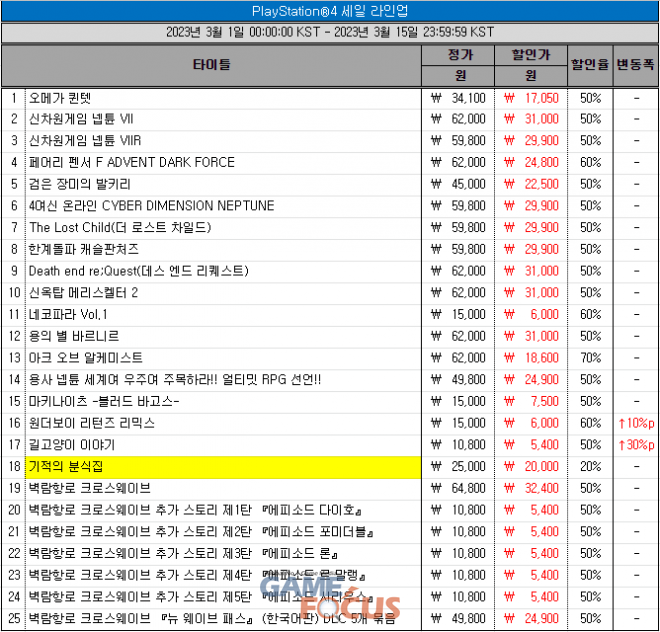The height and width of the screenshot is (632, 660).
Task: Click the title '원더보이 리턴즈 리믹스'
Action: click(91, 424)
